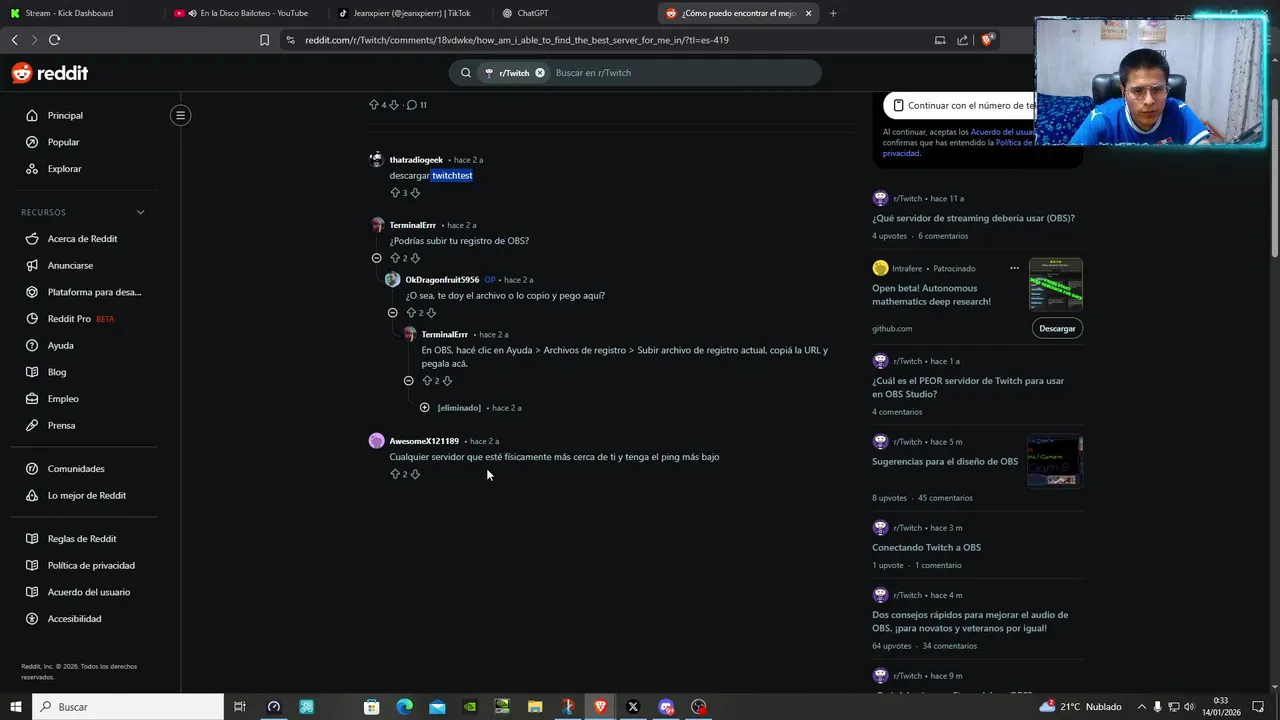
Task: Go back in browser history
Action: (14, 40)
